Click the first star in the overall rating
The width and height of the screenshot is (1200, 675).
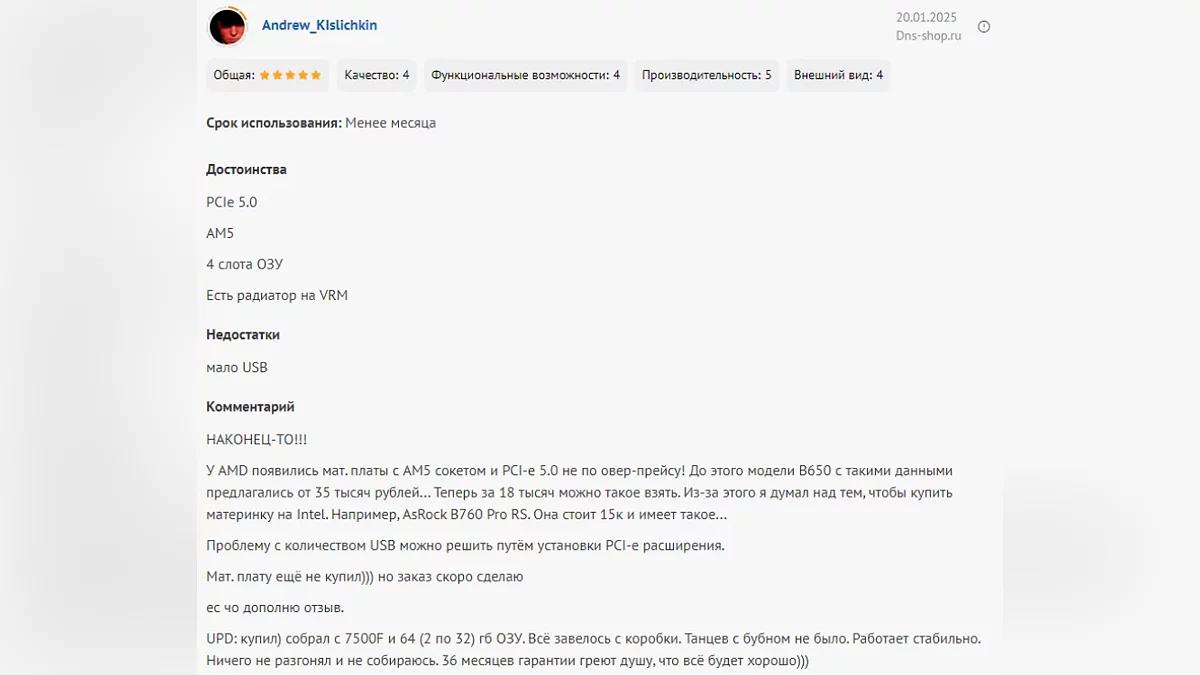[x=265, y=75]
